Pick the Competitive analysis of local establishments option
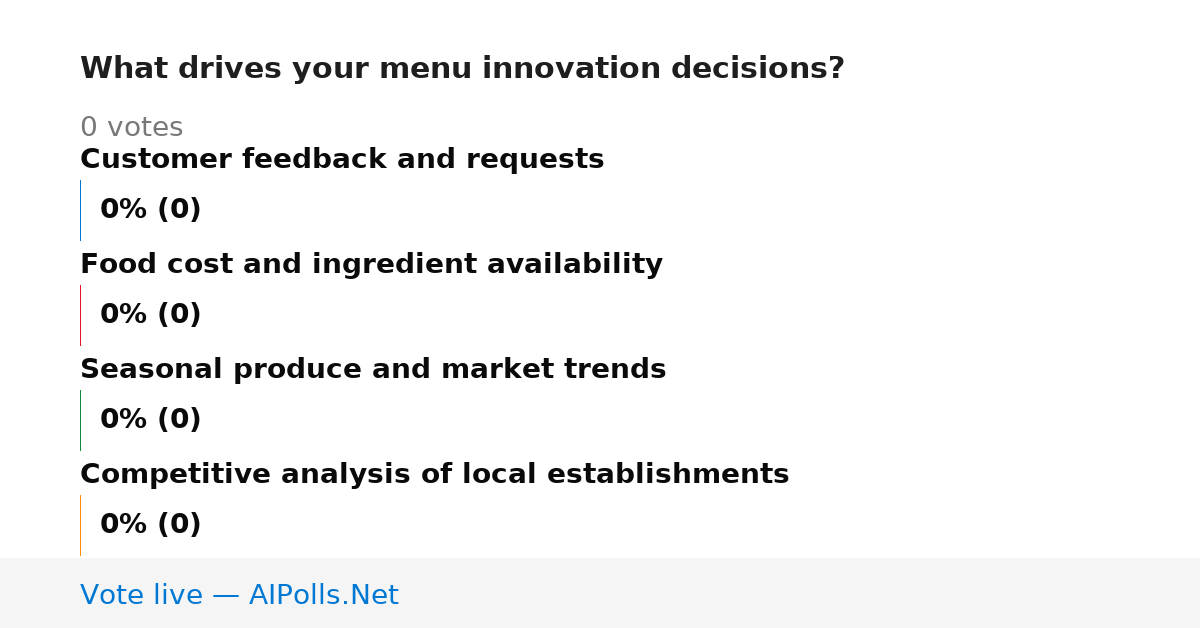1200x628 pixels. pos(435,474)
